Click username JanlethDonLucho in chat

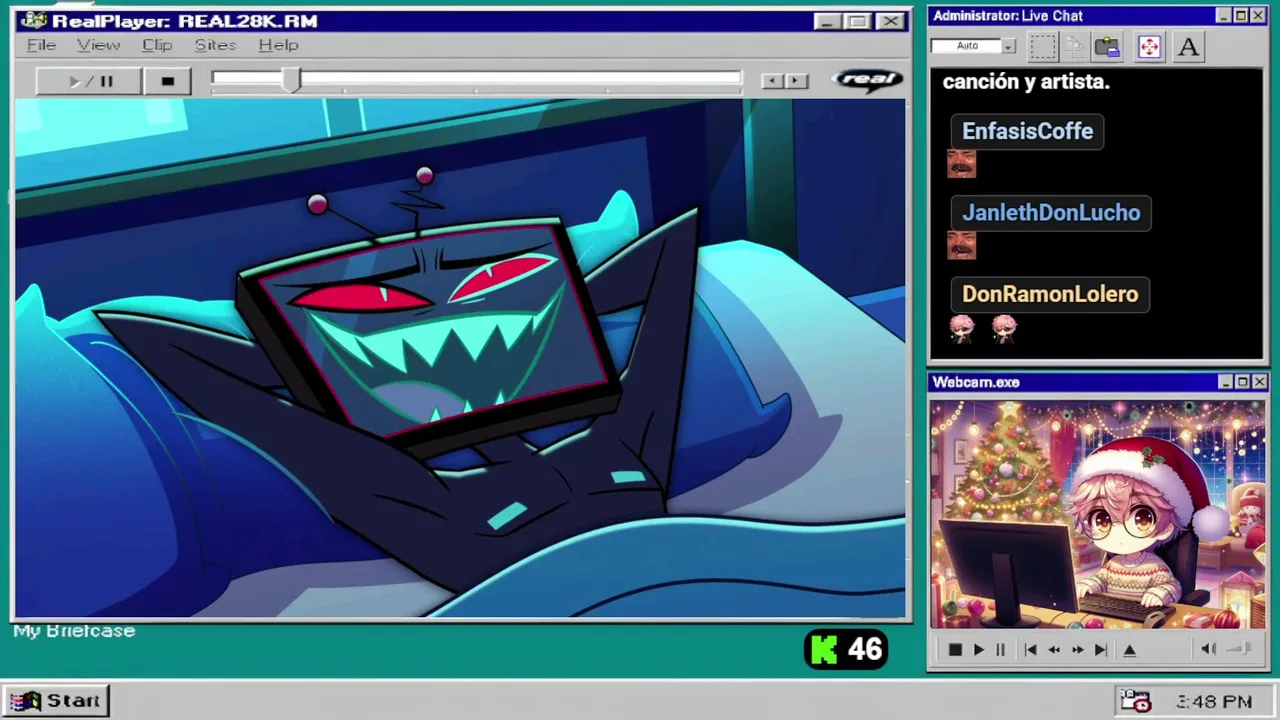1050,213
